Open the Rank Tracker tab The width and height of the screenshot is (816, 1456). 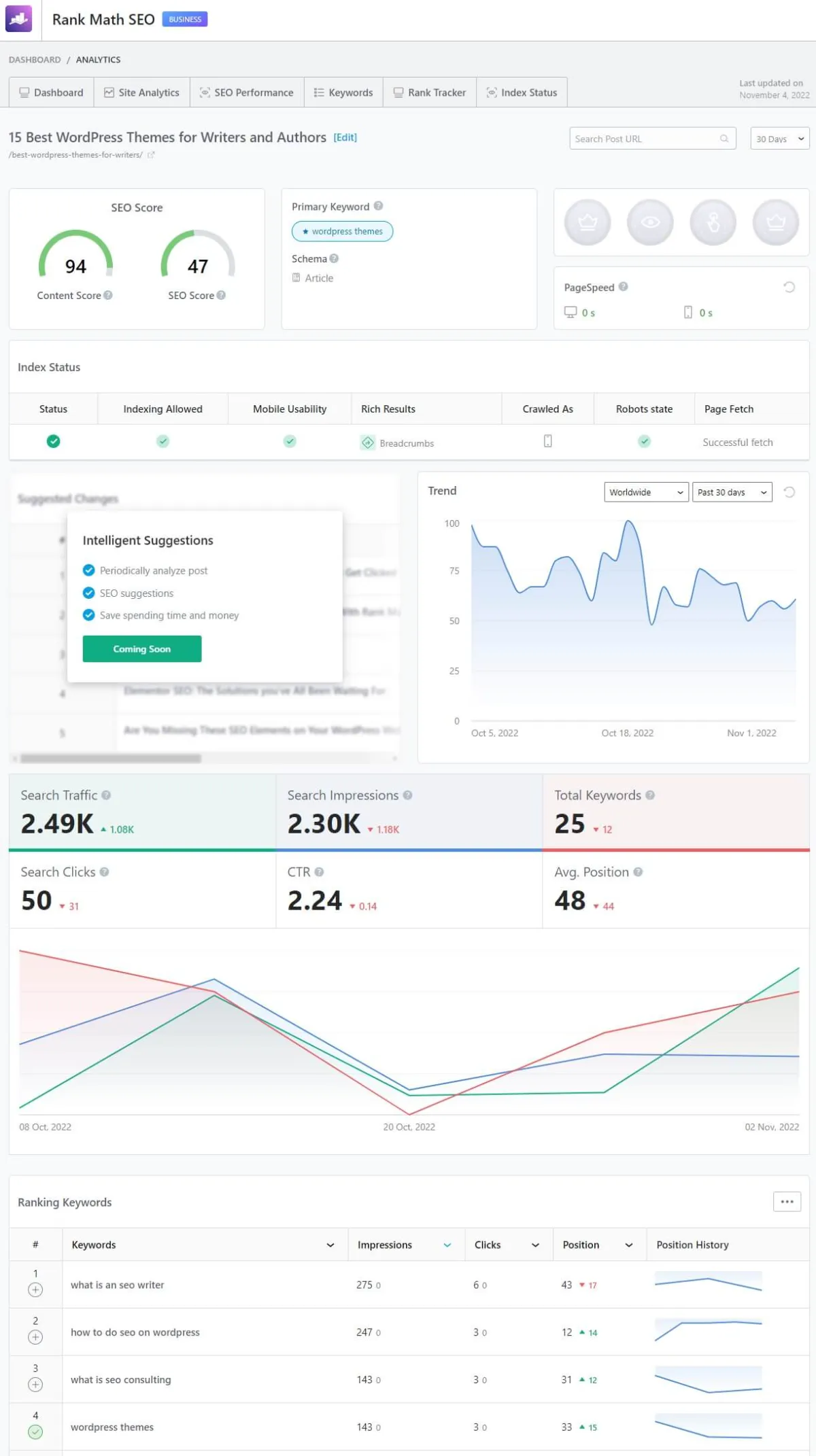tap(430, 92)
